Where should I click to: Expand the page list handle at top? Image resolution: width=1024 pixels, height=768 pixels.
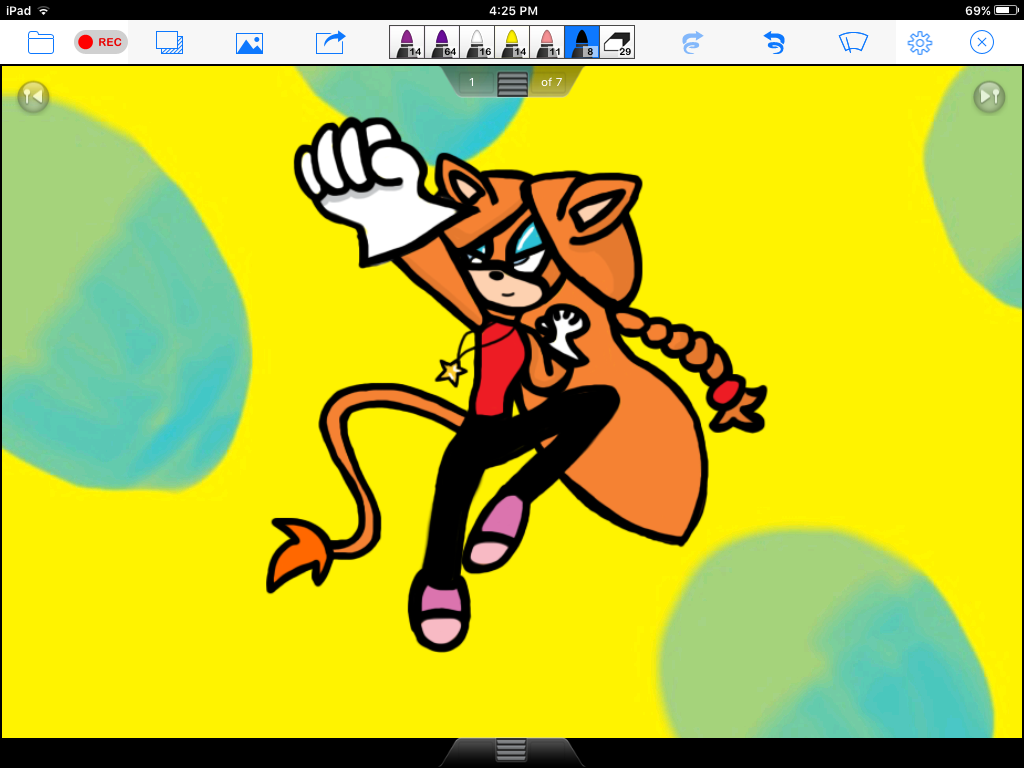(x=512, y=83)
